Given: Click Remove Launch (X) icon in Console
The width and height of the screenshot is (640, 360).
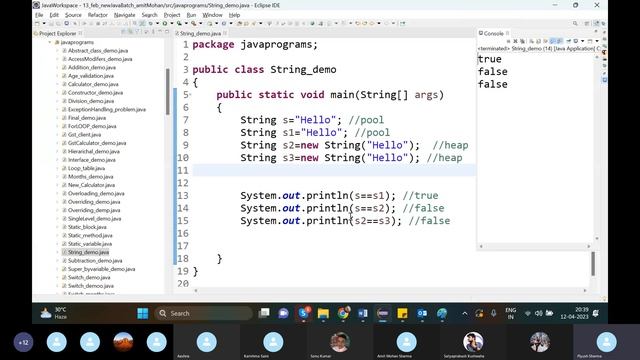Looking at the screenshot, I should coord(516,41).
